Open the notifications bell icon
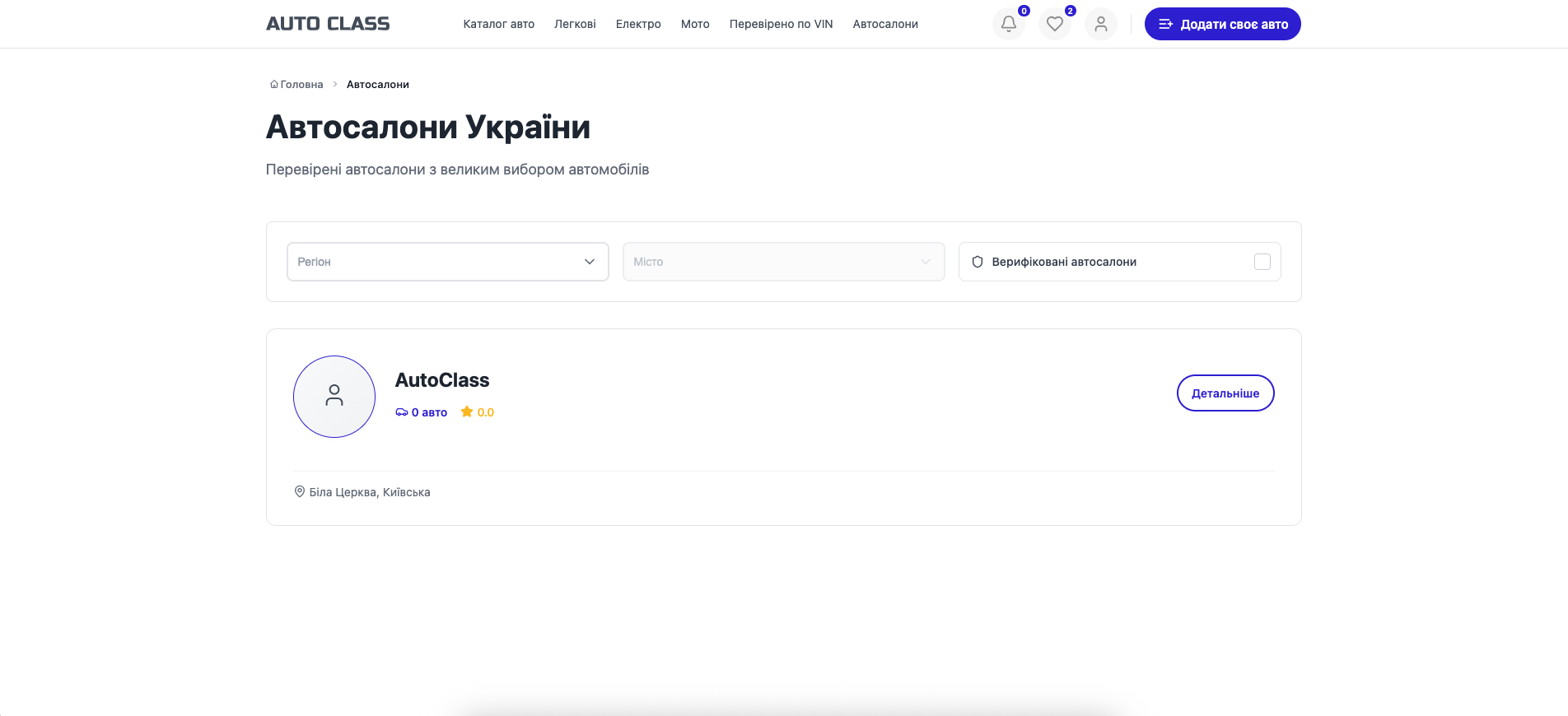This screenshot has height=716, width=1568. click(1008, 24)
